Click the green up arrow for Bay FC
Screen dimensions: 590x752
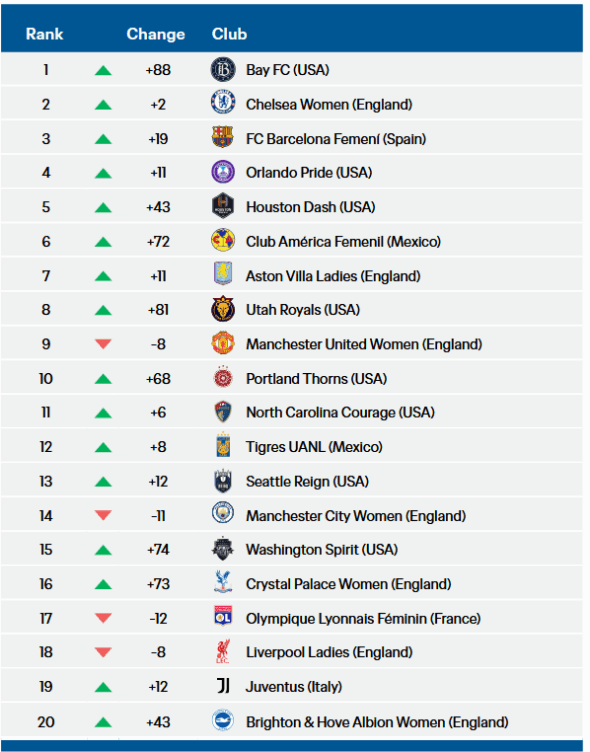(x=103, y=71)
